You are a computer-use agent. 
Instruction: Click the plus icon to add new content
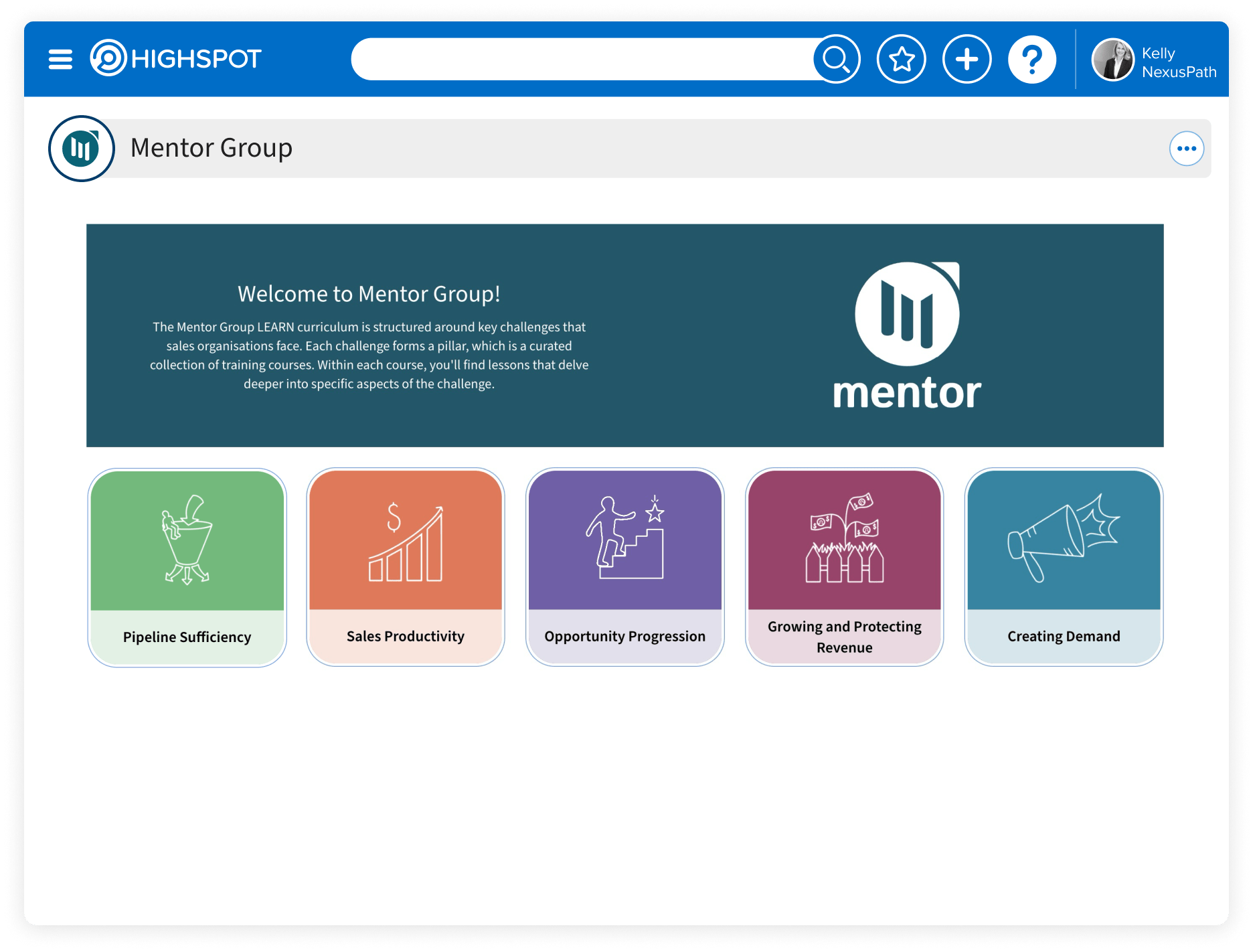point(966,60)
